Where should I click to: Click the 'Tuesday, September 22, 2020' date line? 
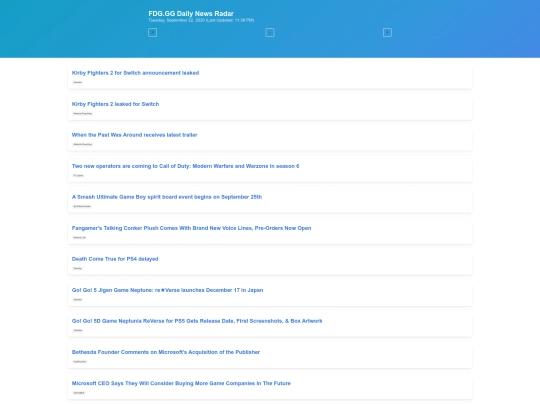pos(201,20)
